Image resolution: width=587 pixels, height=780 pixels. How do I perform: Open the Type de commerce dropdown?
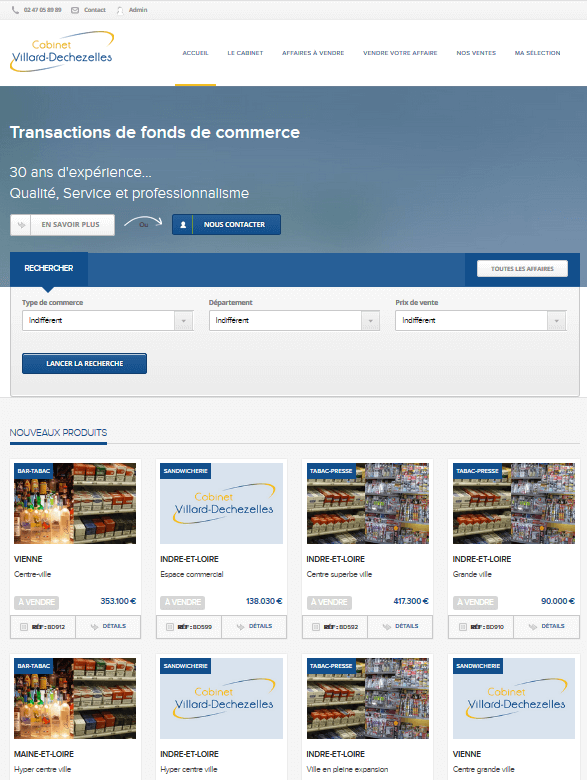(x=107, y=321)
